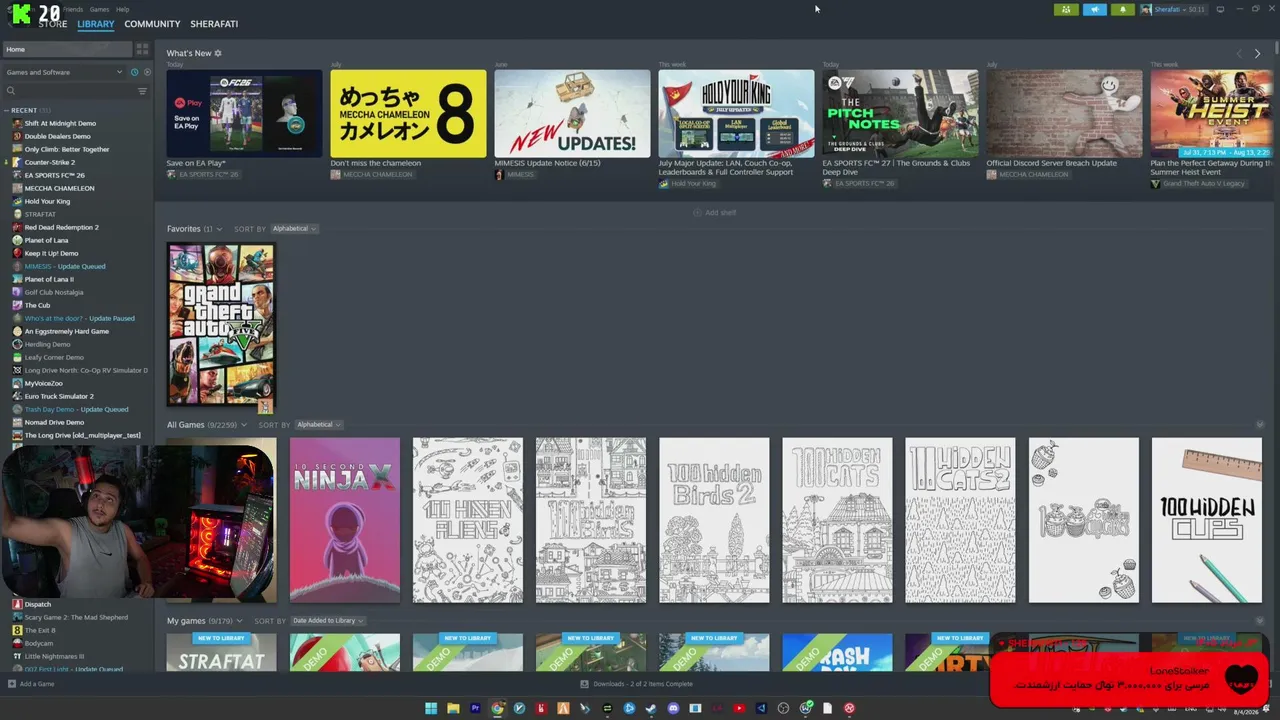Click the Home button in sidebar
The height and width of the screenshot is (720, 1280).
coord(67,49)
